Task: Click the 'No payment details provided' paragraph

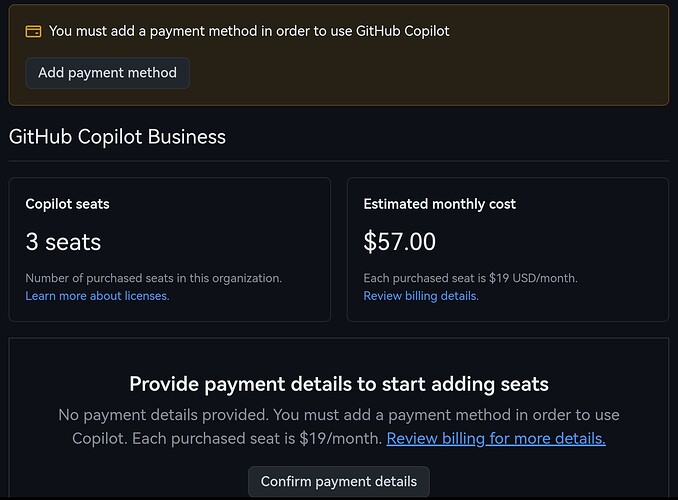Action: (x=339, y=426)
